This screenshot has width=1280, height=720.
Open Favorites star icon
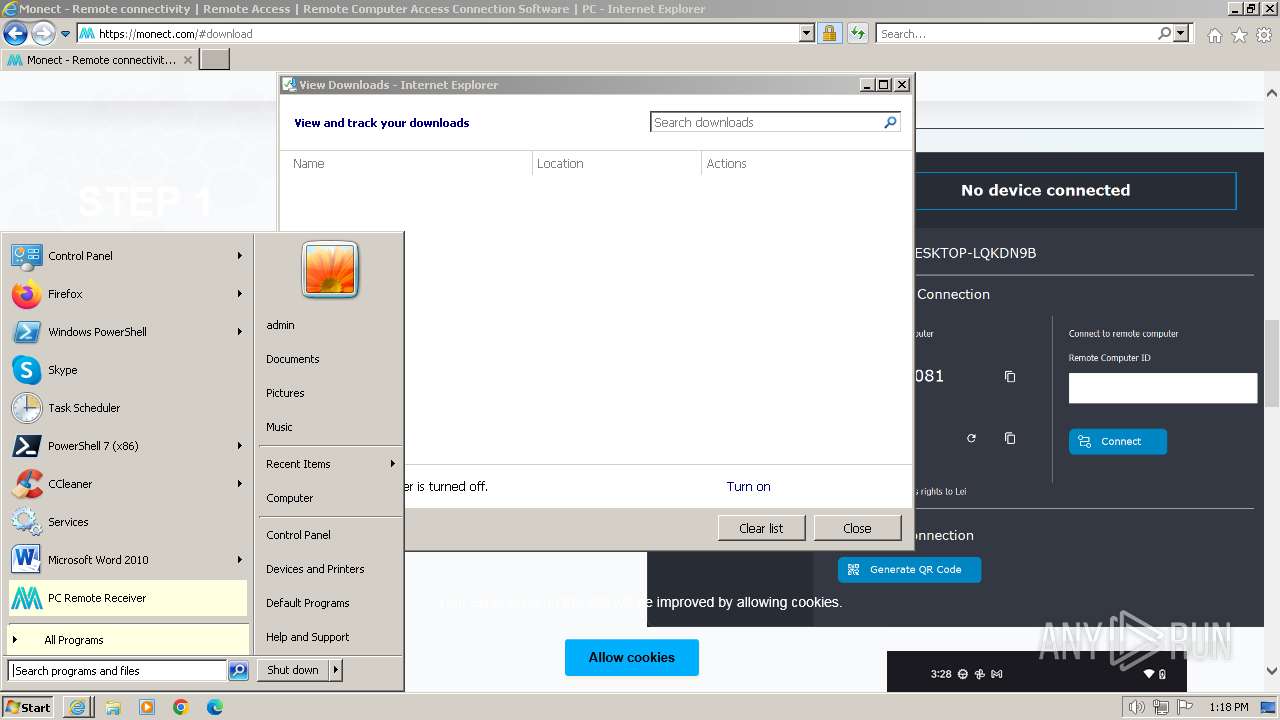(1239, 34)
